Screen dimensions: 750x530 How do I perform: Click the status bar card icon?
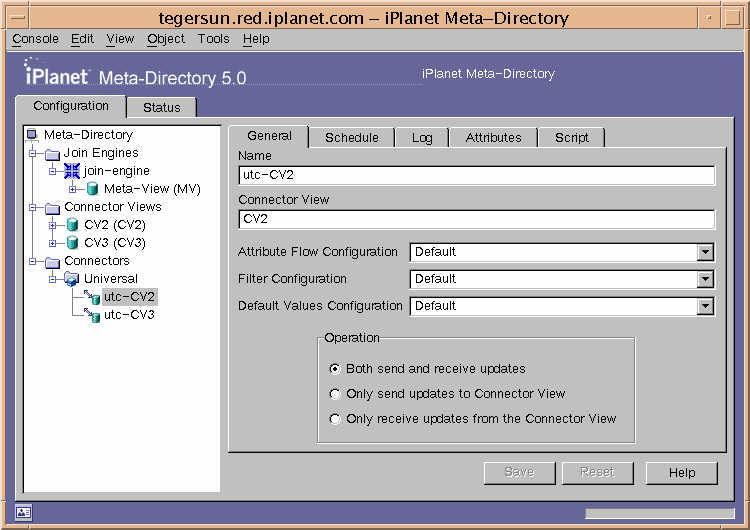23,513
